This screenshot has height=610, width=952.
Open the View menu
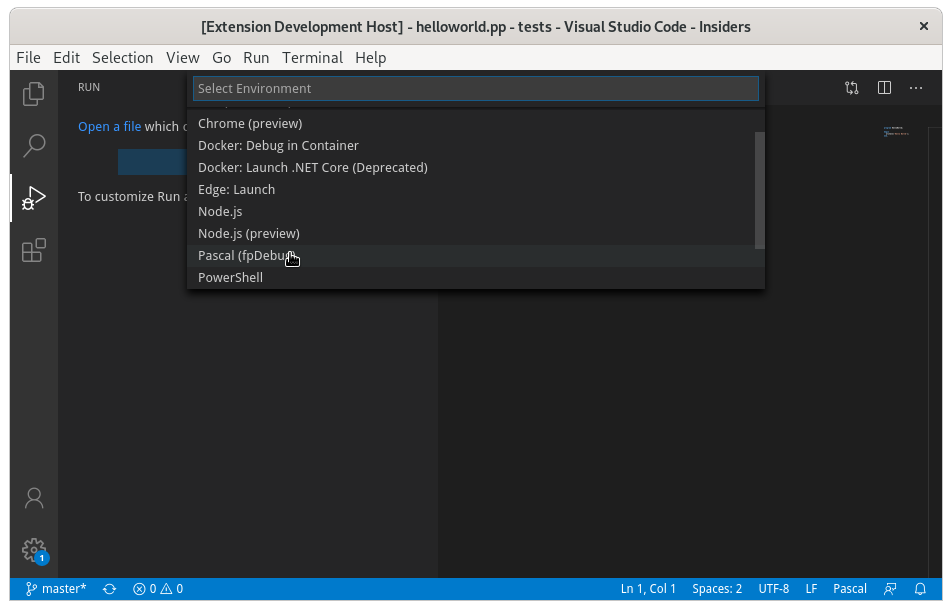pos(183,58)
